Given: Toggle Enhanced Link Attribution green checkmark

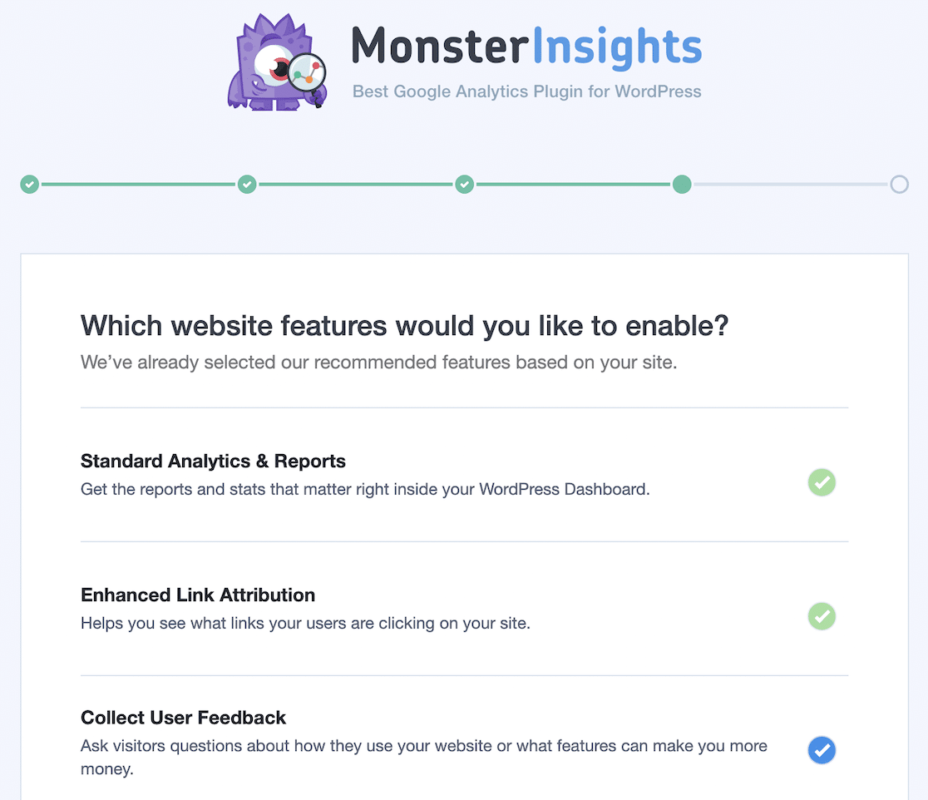Looking at the screenshot, I should (x=821, y=617).
